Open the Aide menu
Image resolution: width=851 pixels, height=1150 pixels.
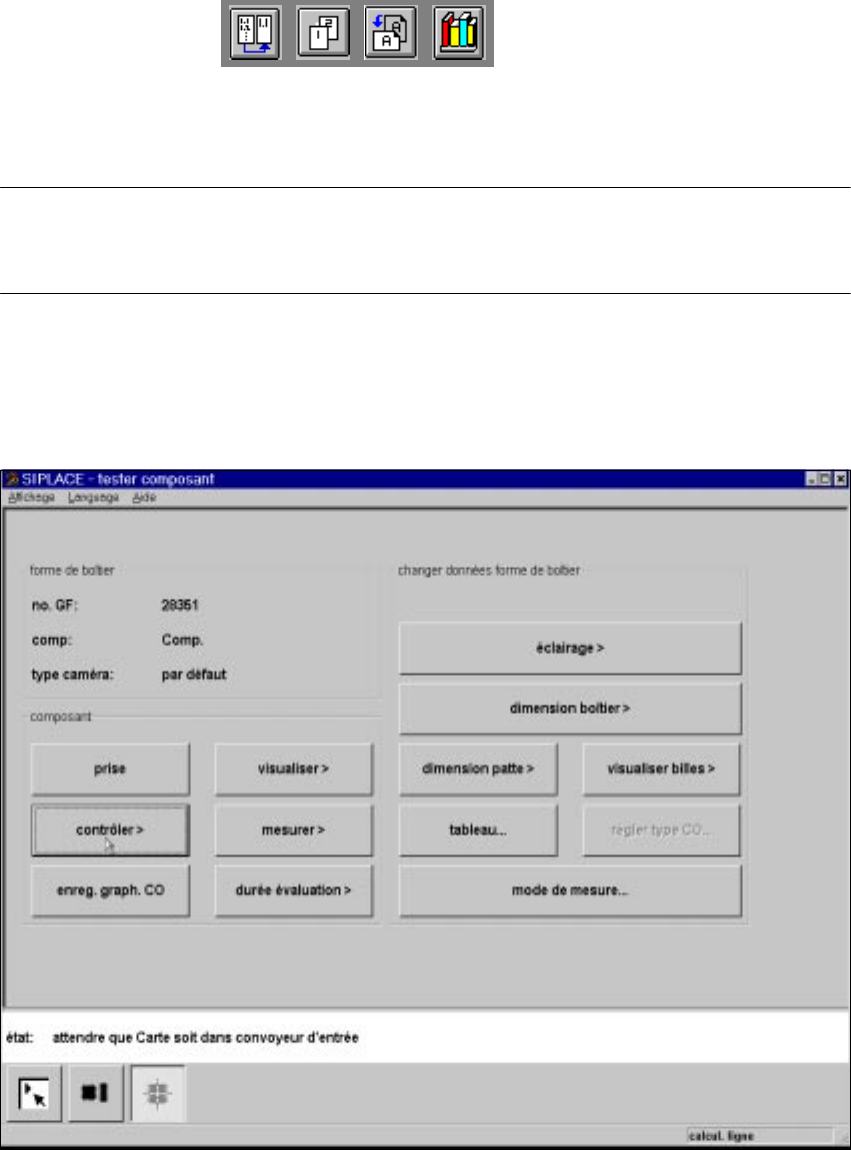pyautogui.click(x=144, y=497)
